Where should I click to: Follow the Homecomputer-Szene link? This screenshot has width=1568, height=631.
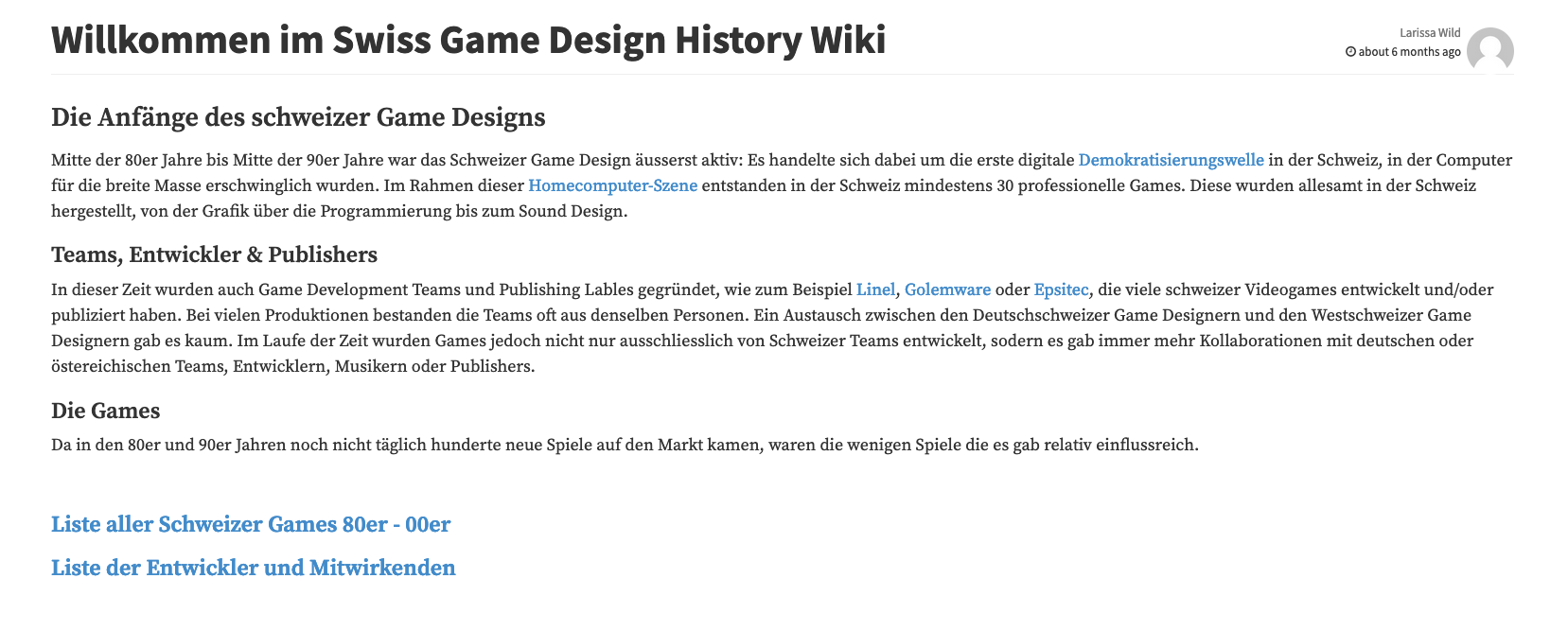(x=612, y=185)
